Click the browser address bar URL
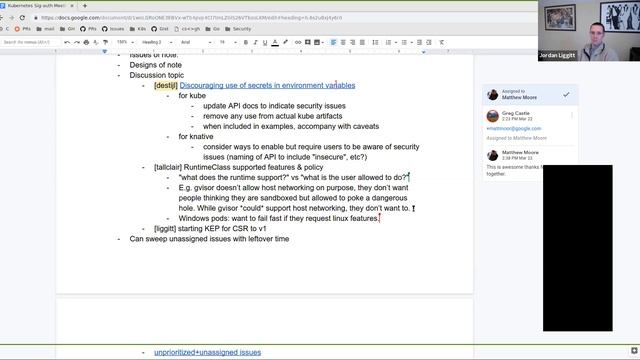The width and height of the screenshot is (640, 360). (x=191, y=18)
